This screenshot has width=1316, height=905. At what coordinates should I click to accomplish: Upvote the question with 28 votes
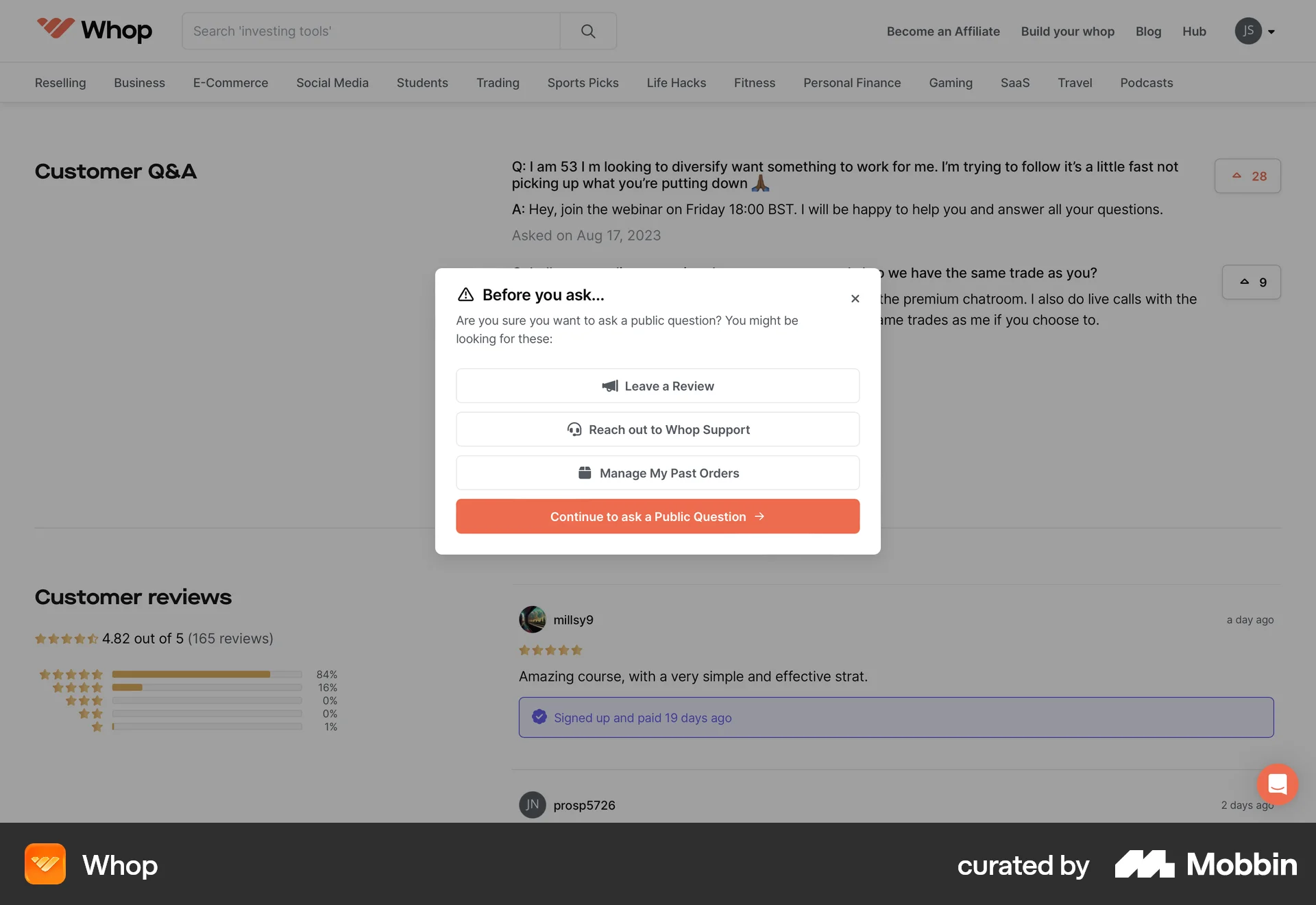[1247, 176]
